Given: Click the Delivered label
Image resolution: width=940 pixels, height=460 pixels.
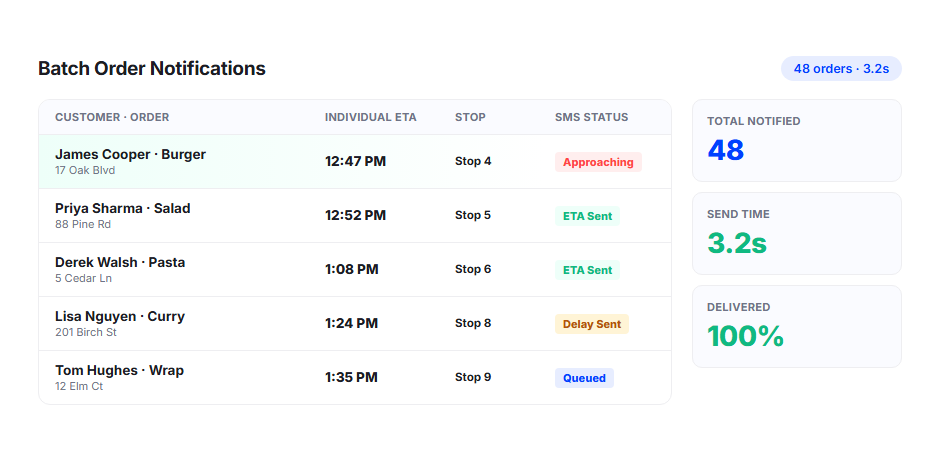Looking at the screenshot, I should [739, 307].
